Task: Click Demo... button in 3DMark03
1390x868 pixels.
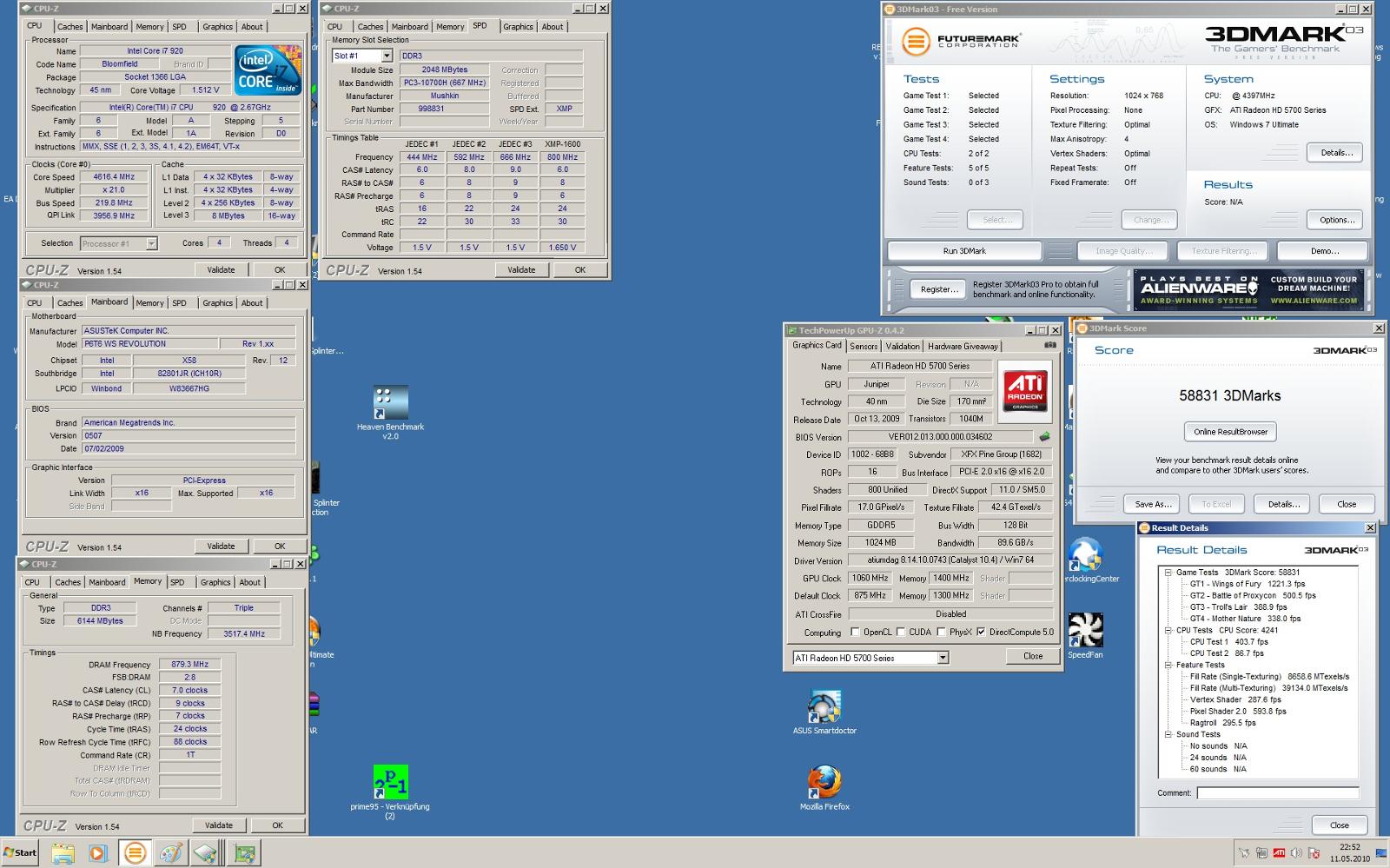Action: (1324, 251)
